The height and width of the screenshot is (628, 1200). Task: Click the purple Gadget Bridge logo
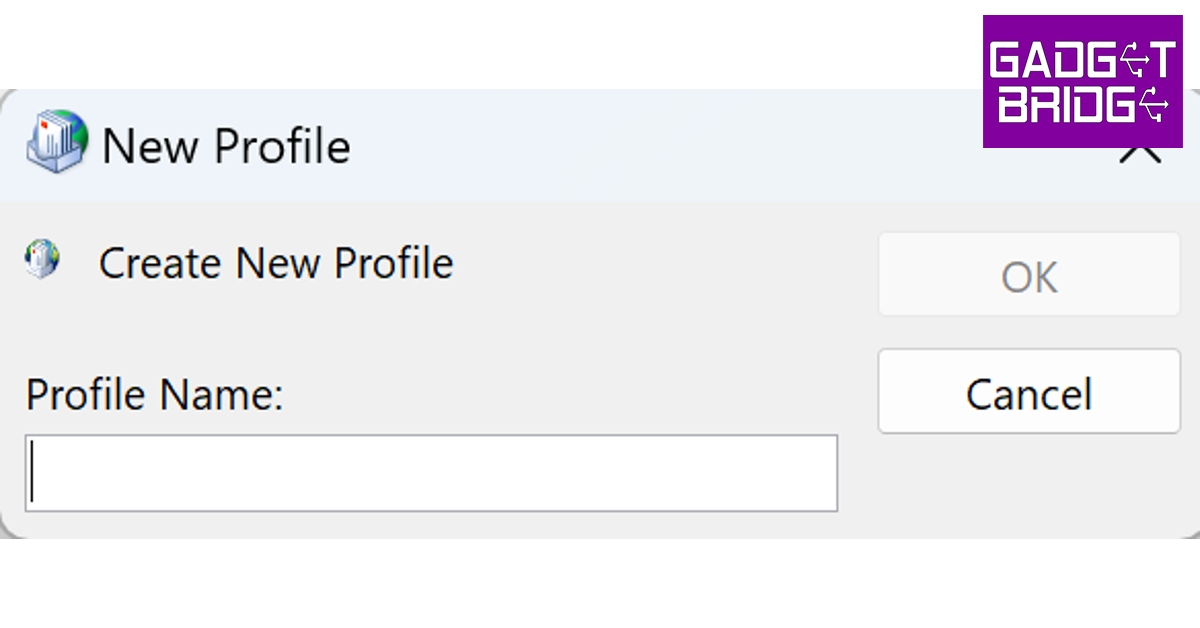coord(1082,81)
